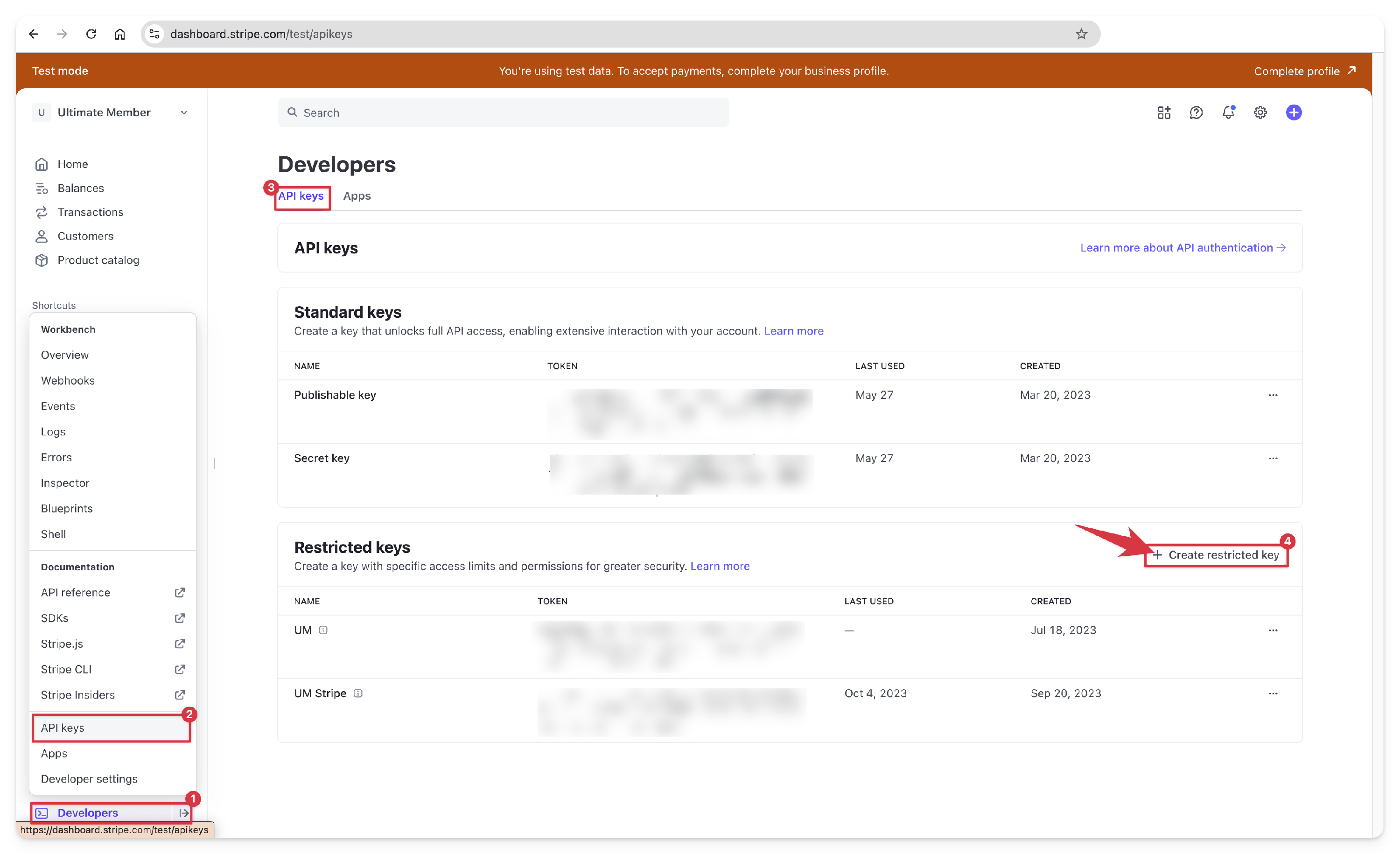Bookmark this page with the star icon
The image size is (1400, 854).
click(1081, 34)
